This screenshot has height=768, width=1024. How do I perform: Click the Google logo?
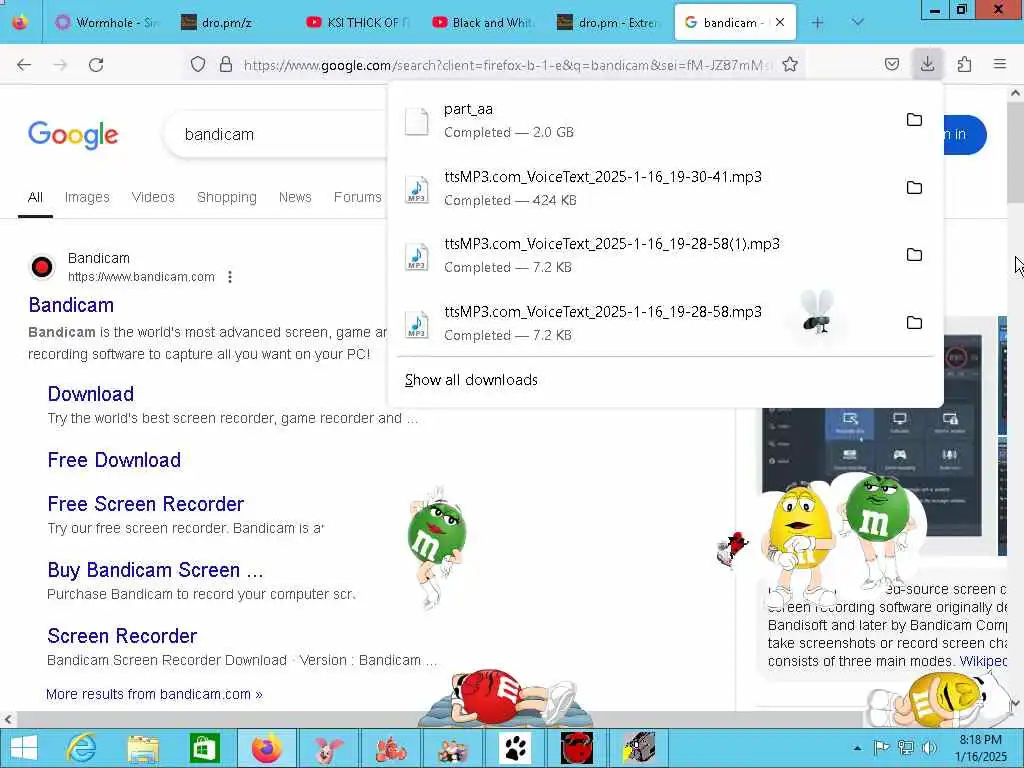coord(73,135)
